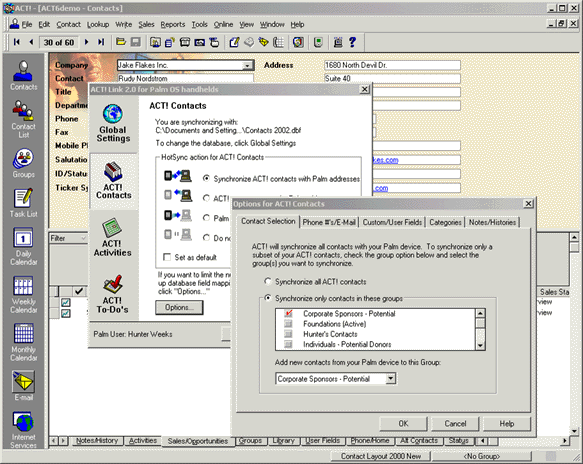Open the Groups sidebar icon

coord(23,163)
